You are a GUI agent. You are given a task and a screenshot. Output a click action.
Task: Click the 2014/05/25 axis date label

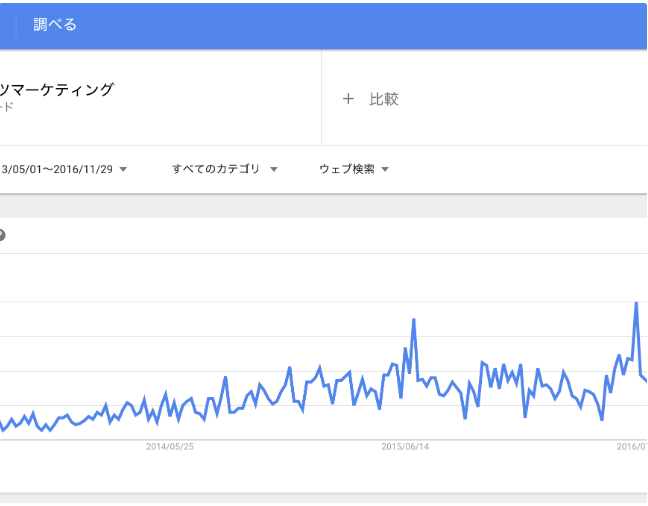[170, 446]
